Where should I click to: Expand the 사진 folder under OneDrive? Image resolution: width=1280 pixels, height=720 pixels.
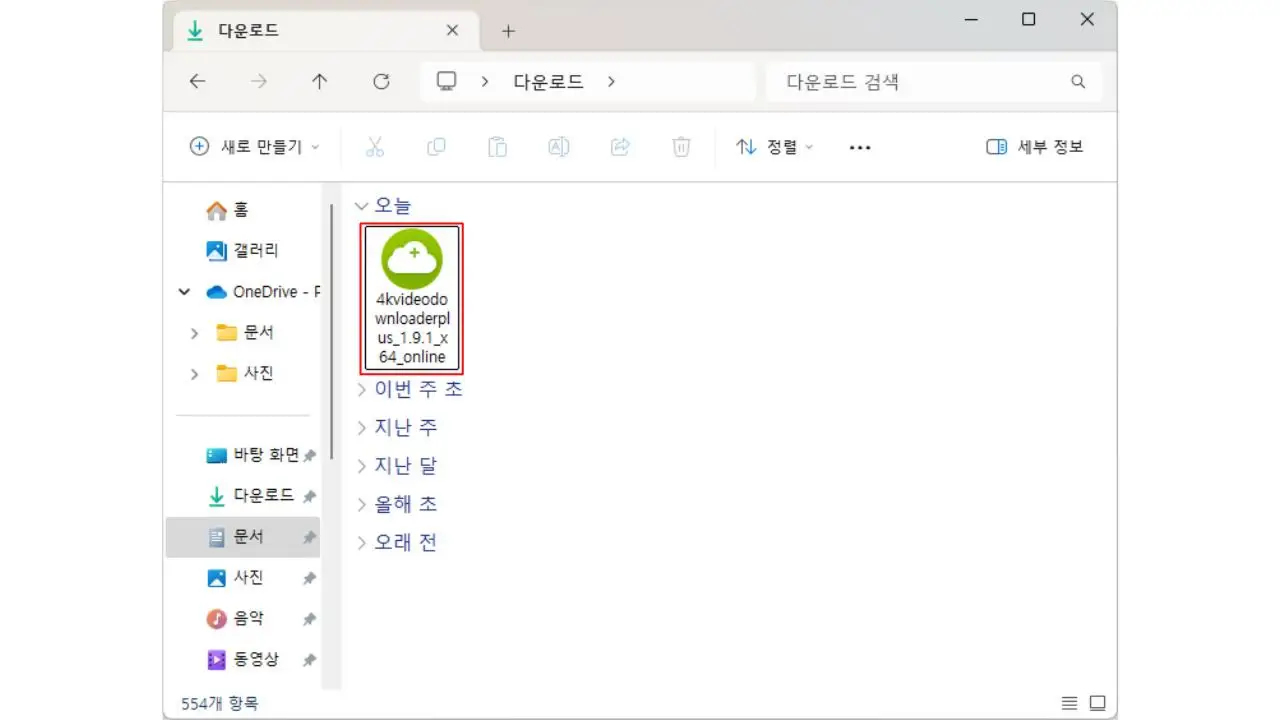[x=194, y=374]
